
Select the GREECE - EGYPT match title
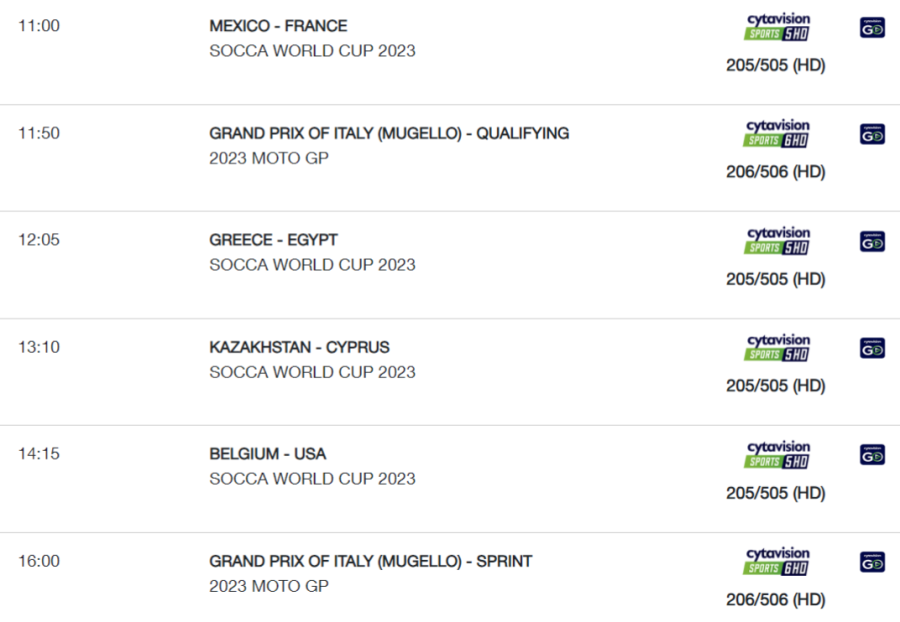point(273,240)
